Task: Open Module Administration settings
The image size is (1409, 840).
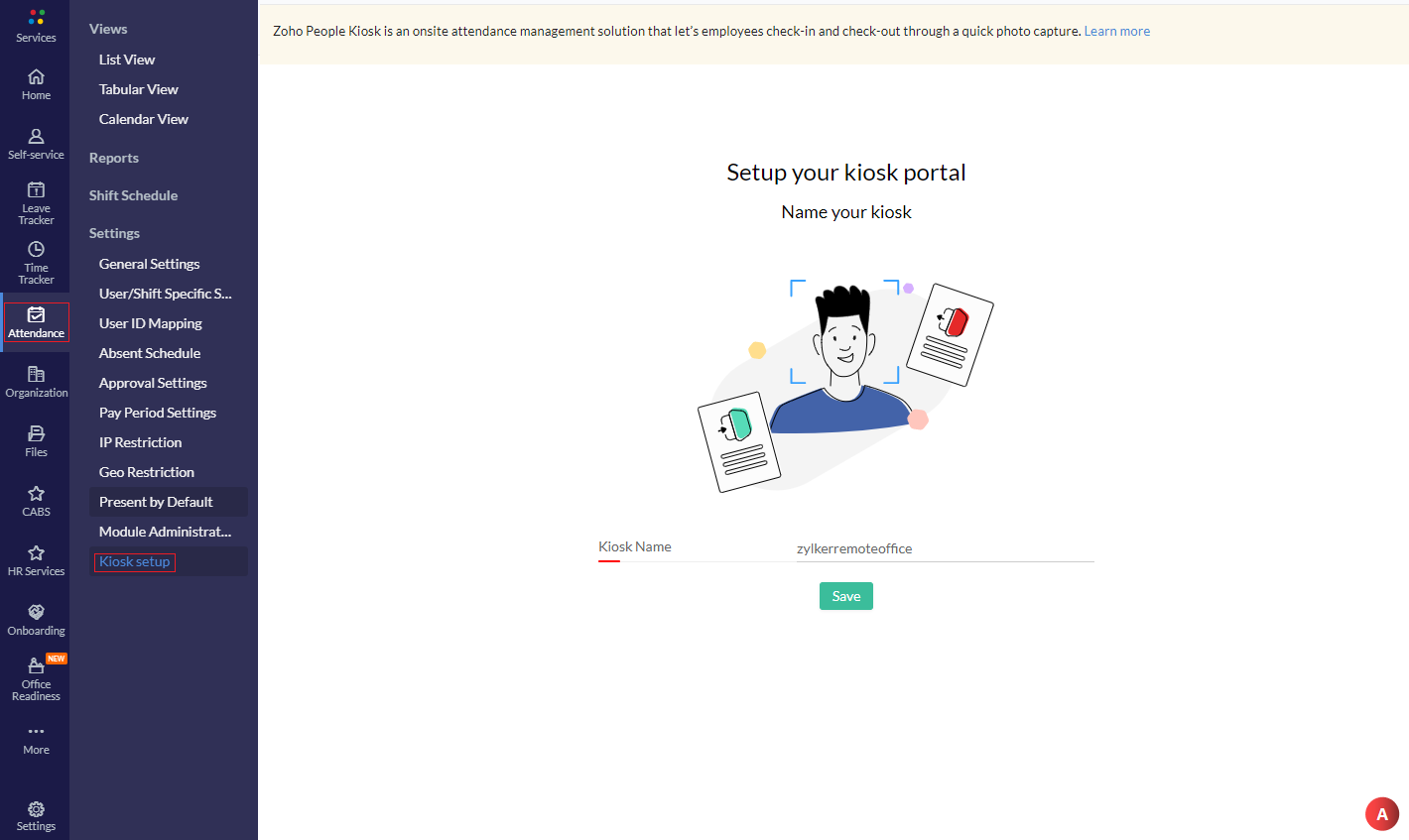Action: pos(166,532)
